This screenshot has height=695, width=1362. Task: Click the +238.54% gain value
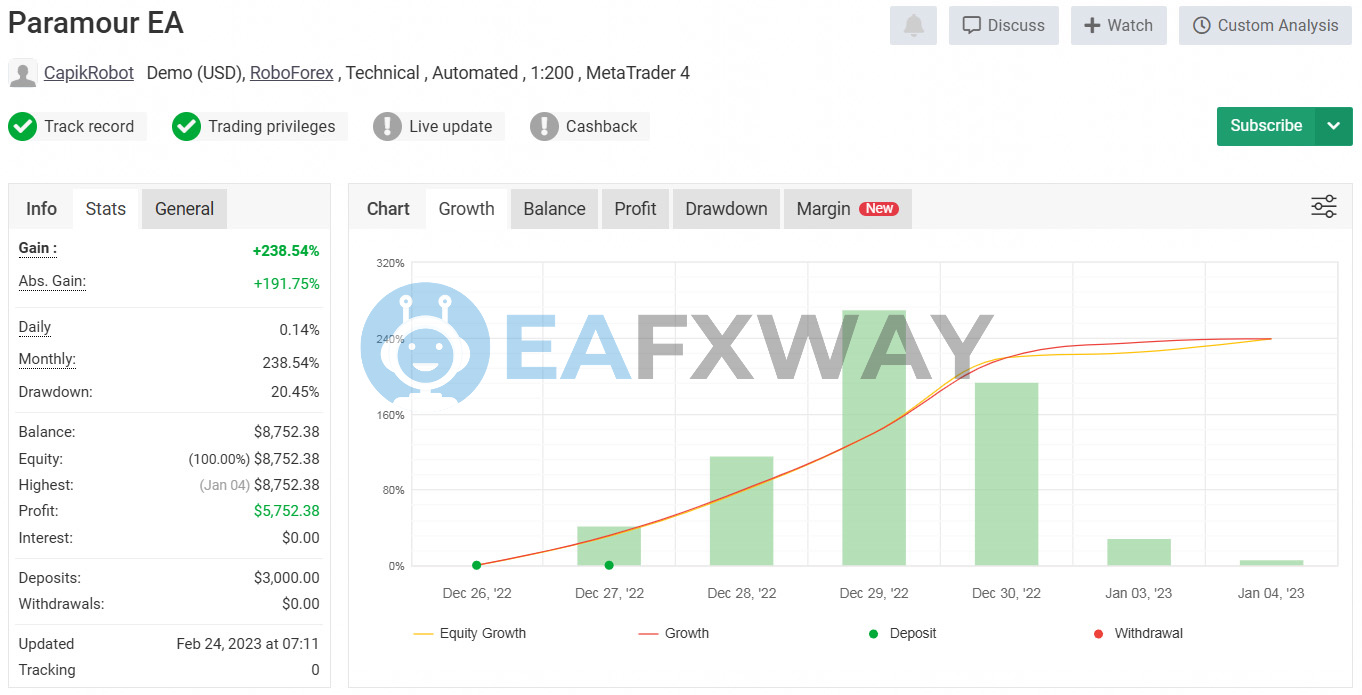coord(286,251)
